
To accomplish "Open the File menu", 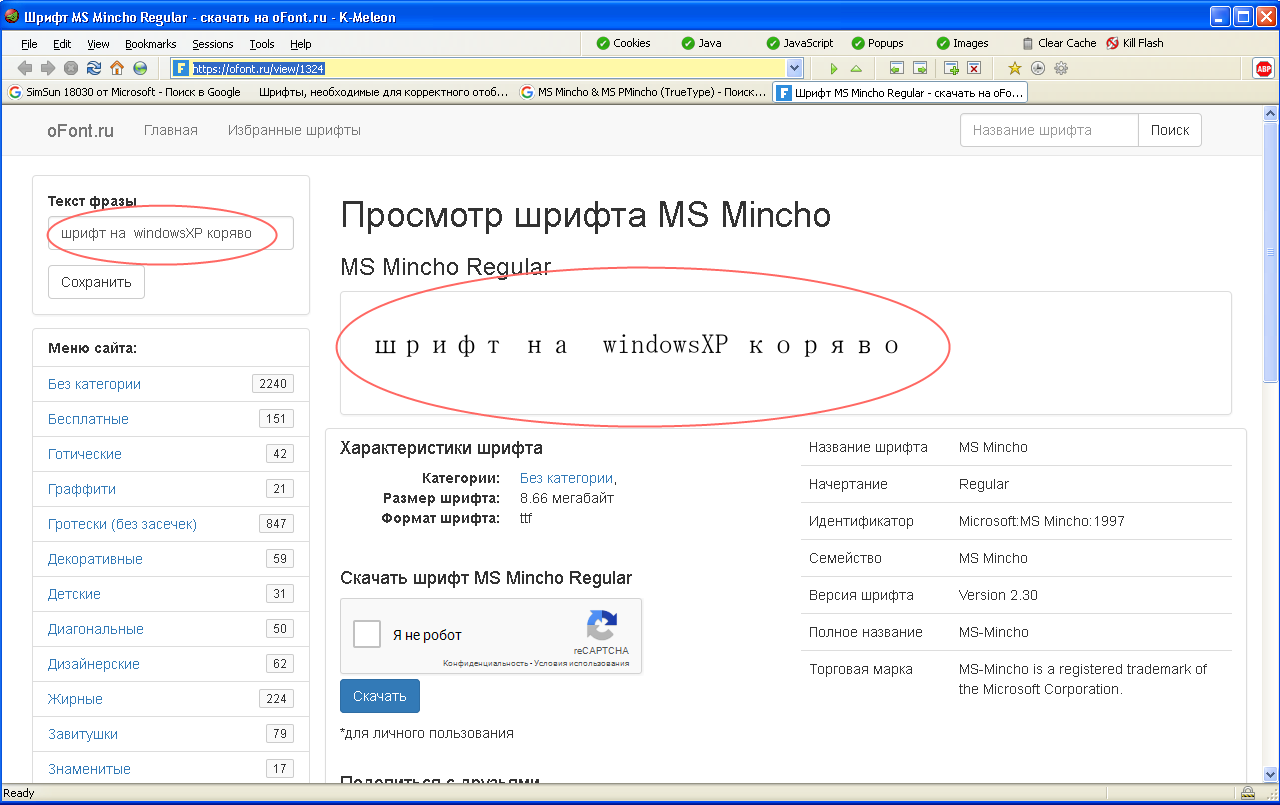I will point(29,44).
